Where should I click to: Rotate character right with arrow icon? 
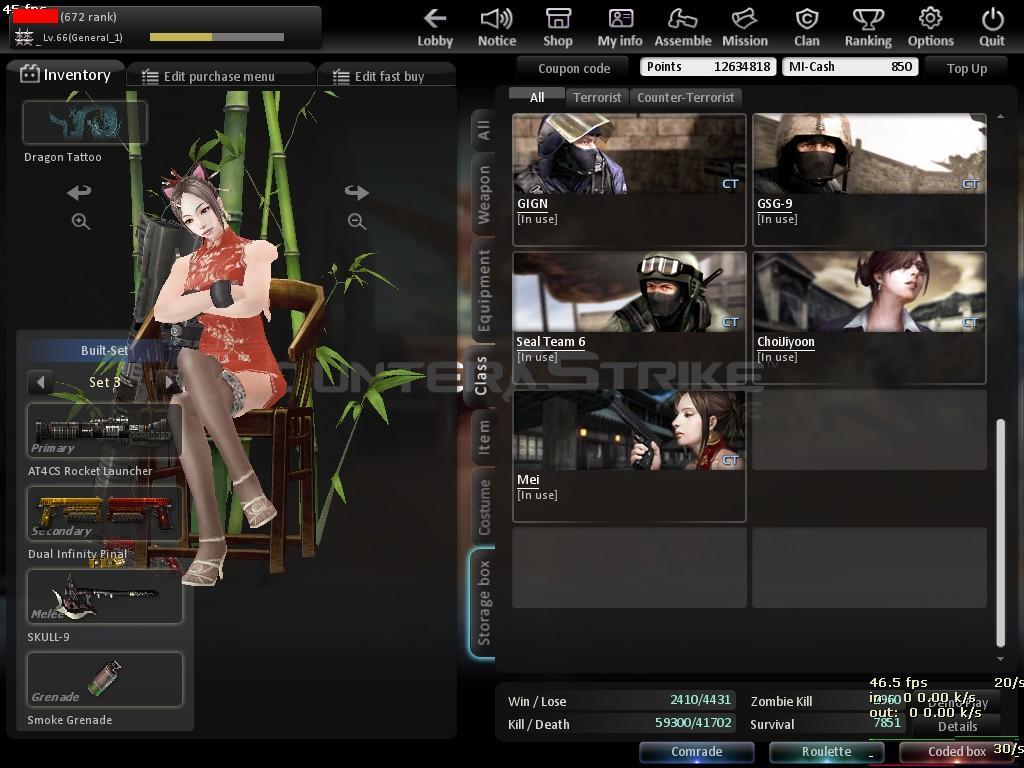click(x=357, y=192)
